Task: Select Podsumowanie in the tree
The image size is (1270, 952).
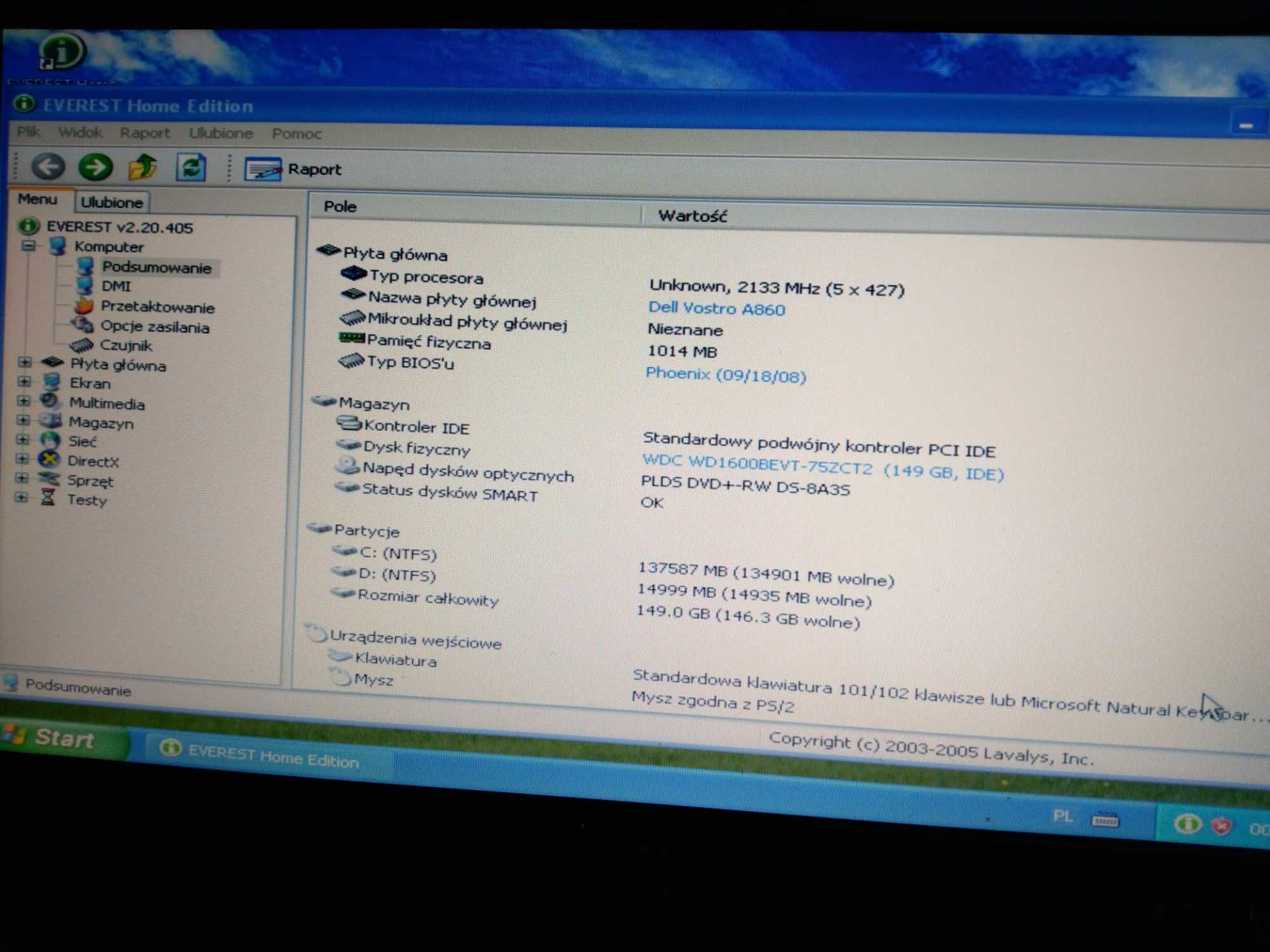Action: 156,268
